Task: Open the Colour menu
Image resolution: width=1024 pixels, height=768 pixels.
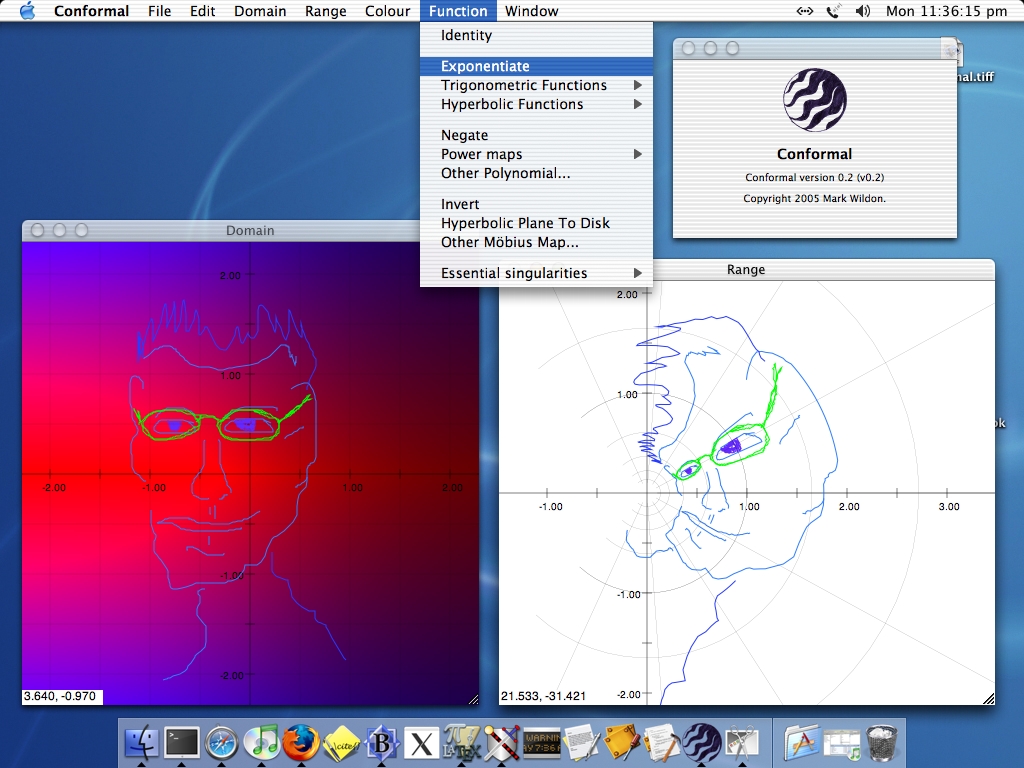Action: pyautogui.click(x=387, y=11)
